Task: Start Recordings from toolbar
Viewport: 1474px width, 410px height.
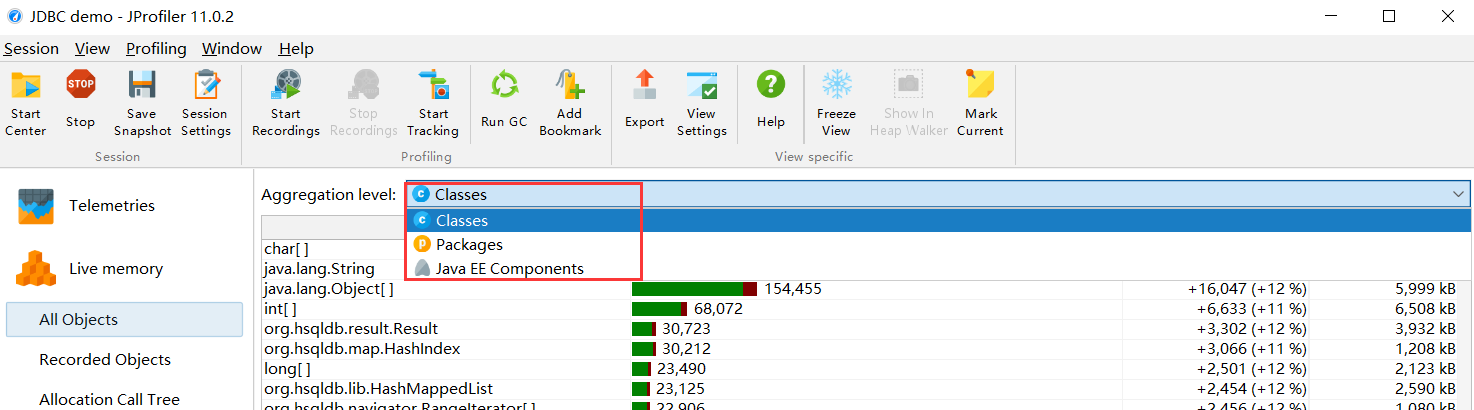Action: 286,103
